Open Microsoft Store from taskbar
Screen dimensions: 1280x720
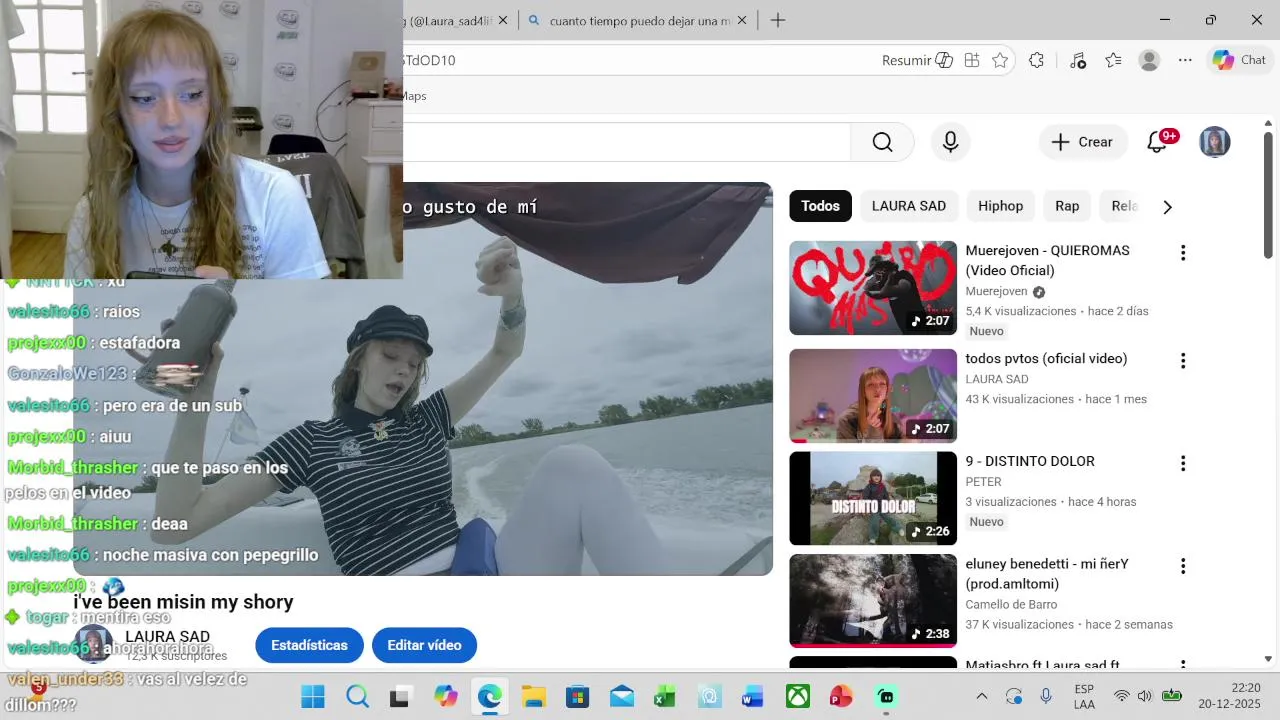click(x=577, y=696)
